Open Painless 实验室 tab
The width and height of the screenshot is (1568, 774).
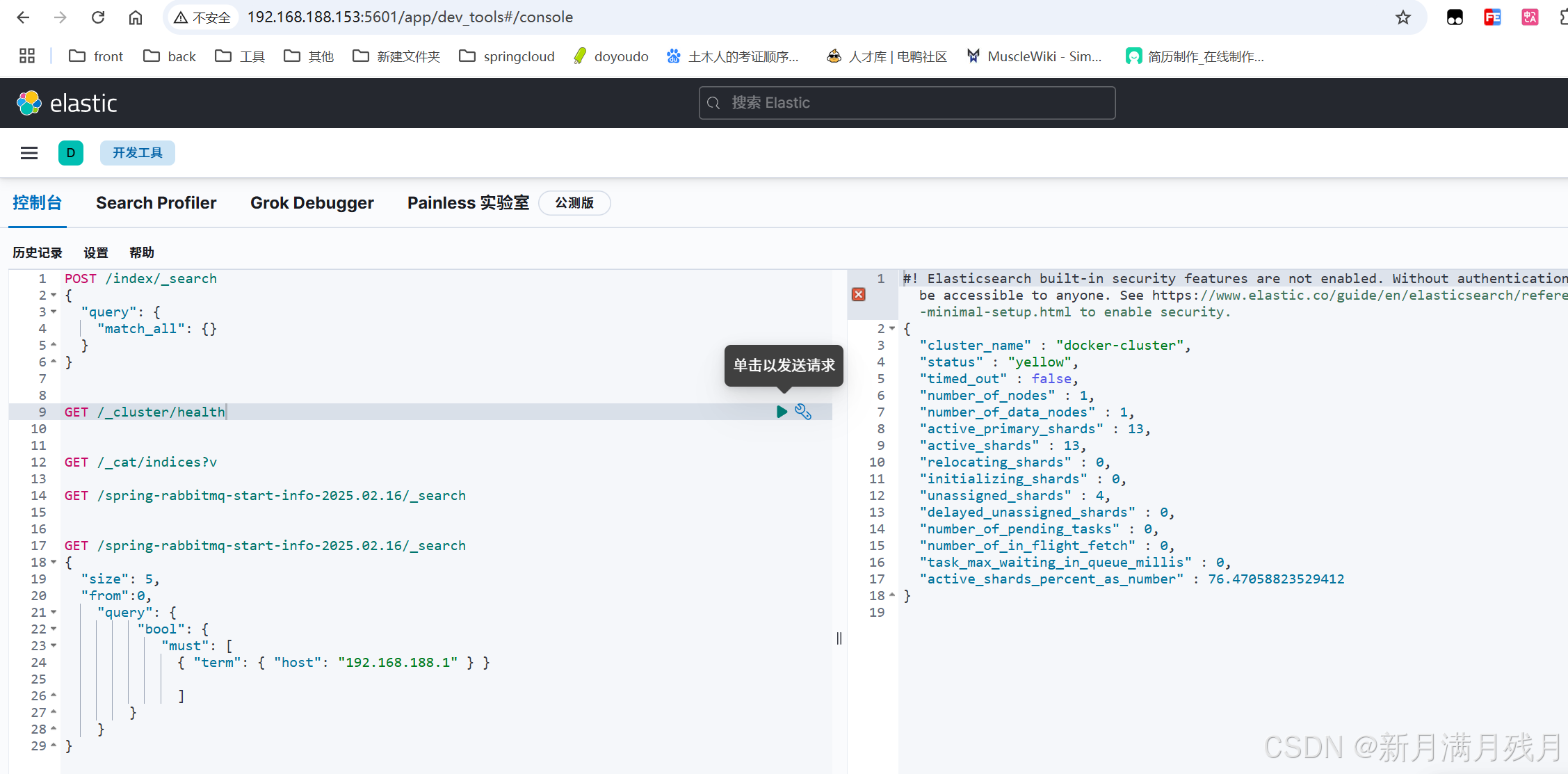click(468, 203)
